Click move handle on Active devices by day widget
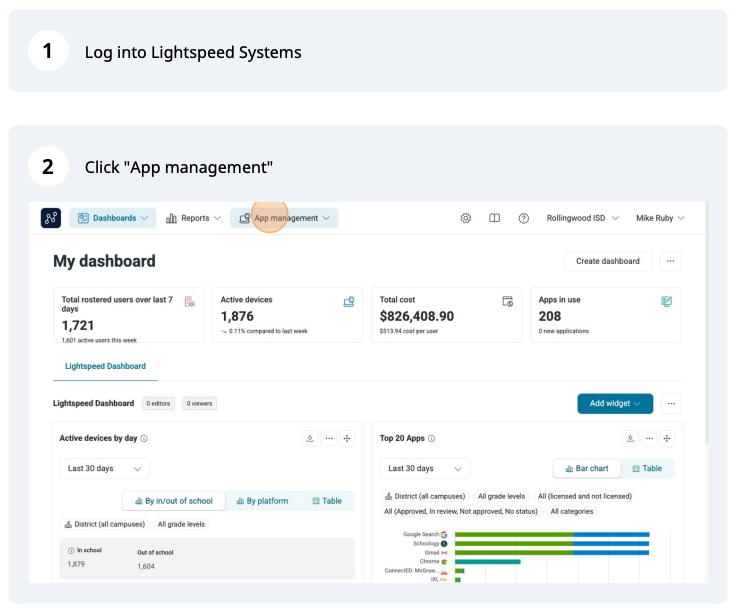Image resolution: width=735 pixels, height=611 pixels. pos(347,438)
